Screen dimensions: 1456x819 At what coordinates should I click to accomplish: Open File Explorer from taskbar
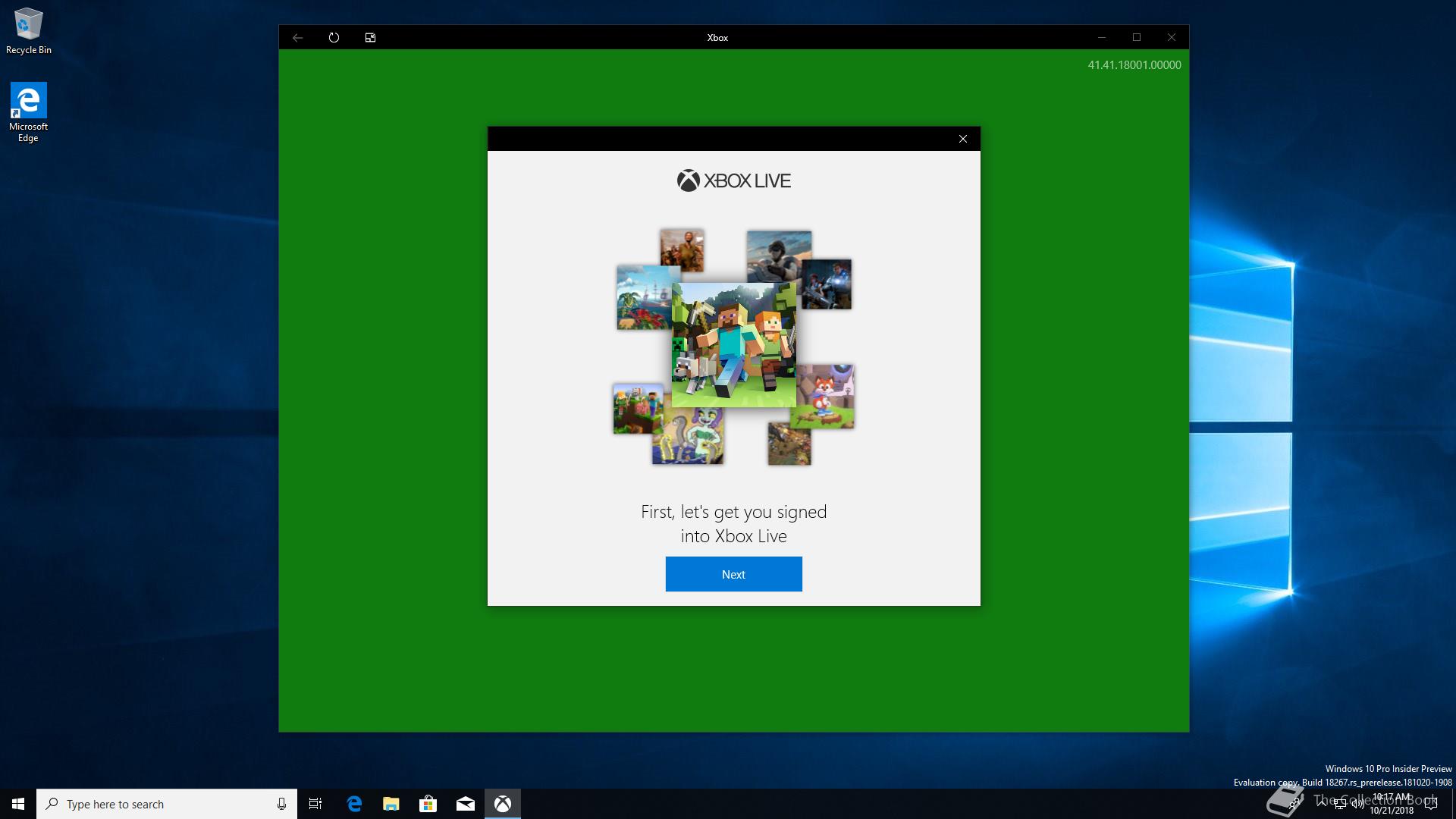pyautogui.click(x=391, y=804)
